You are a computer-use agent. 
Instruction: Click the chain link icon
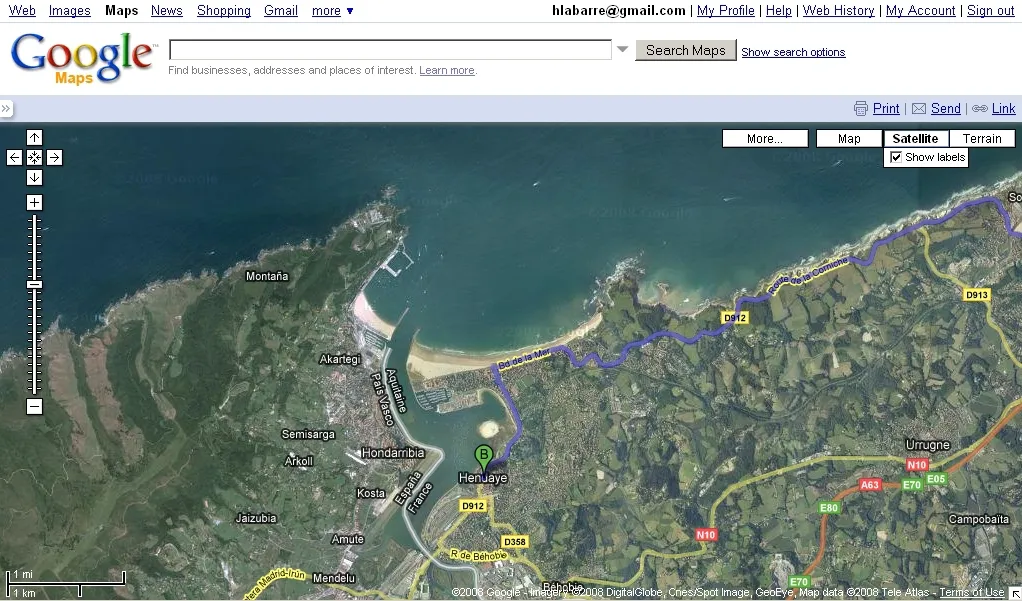click(980, 109)
